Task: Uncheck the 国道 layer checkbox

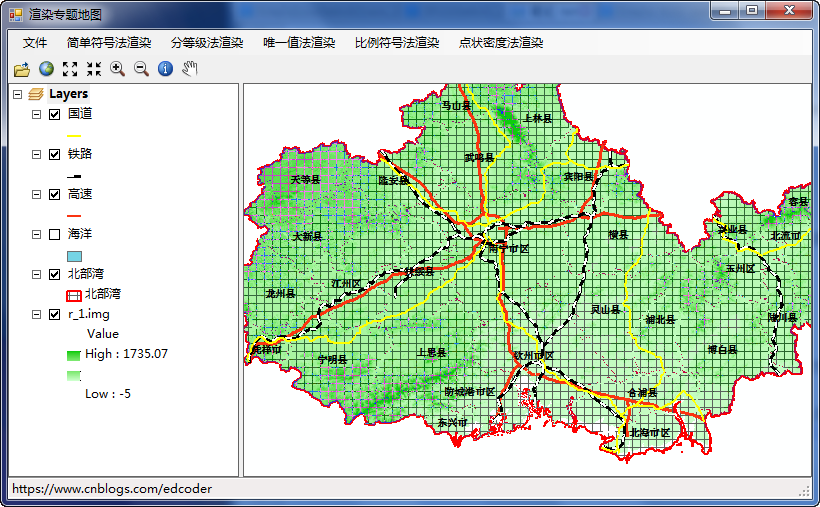Action: 55,114
